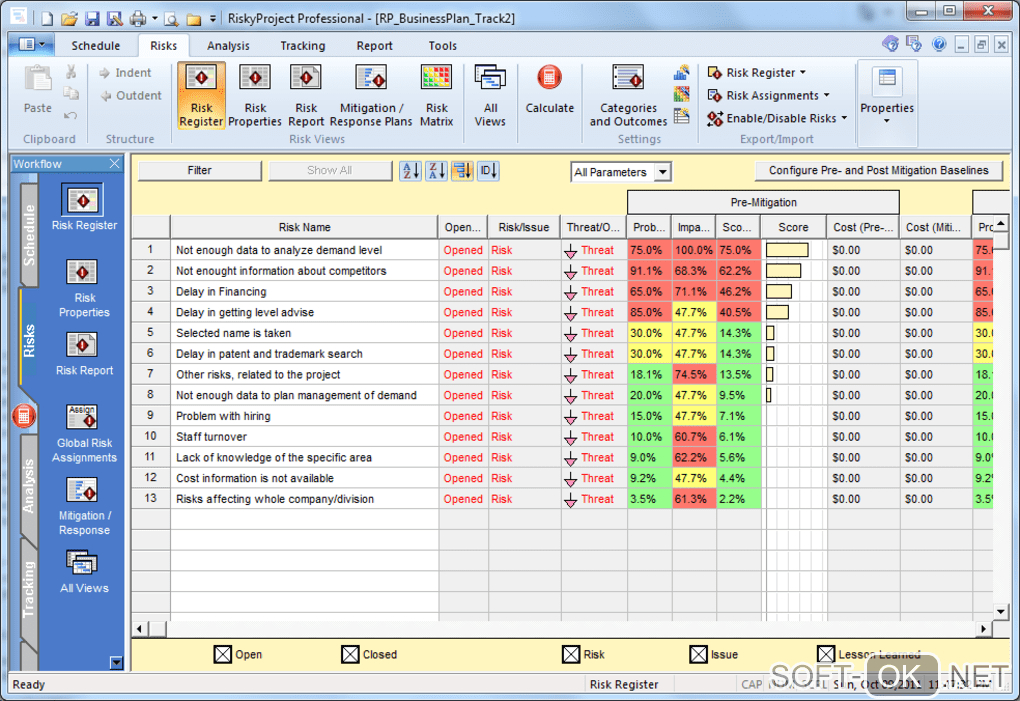The height and width of the screenshot is (701, 1020).
Task: Switch to the Analysis ribbon tab
Action: coord(228,46)
